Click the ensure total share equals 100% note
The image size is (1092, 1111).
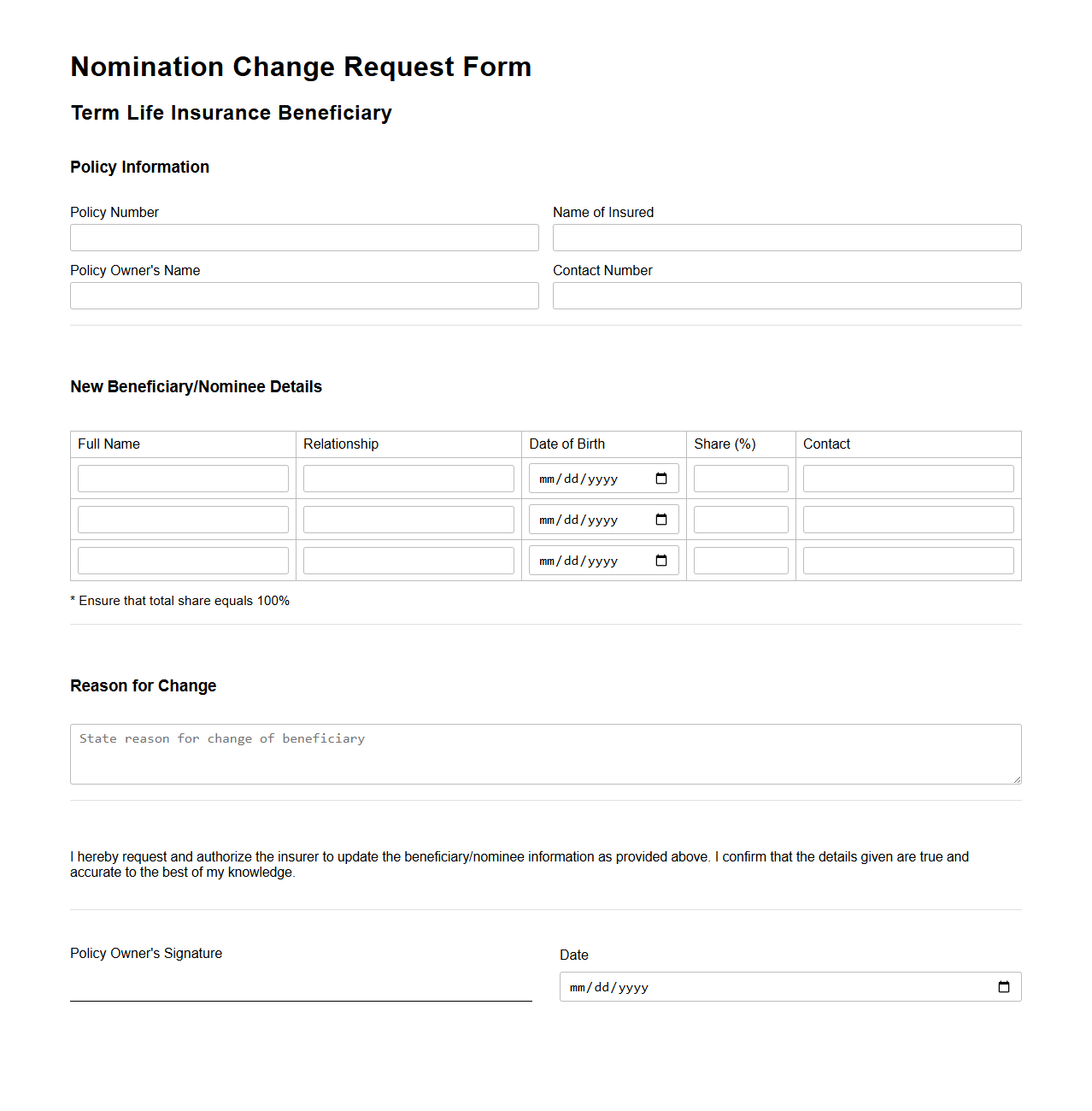click(x=179, y=601)
